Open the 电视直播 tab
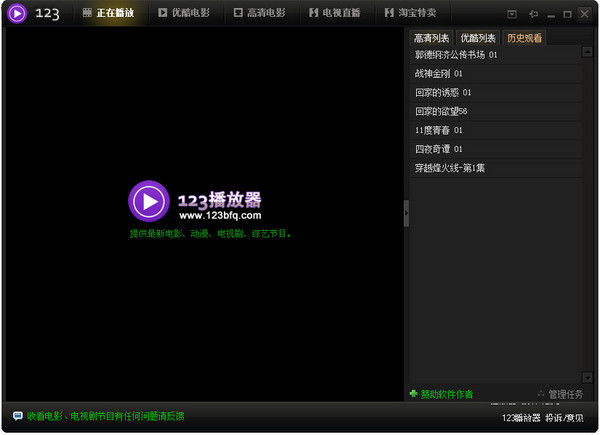This screenshot has height=435, width=600. coord(335,13)
